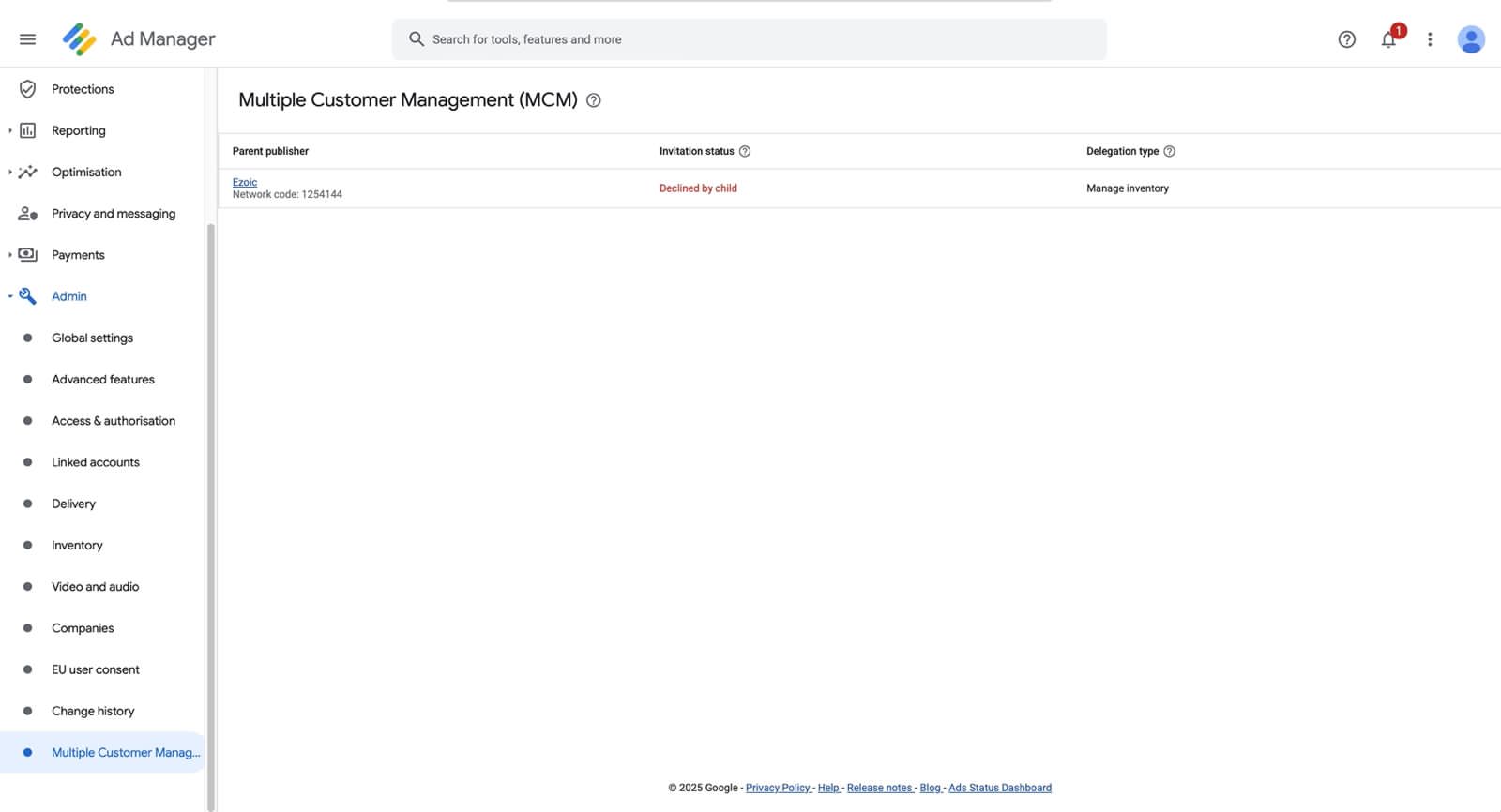Click the Invitation status help icon
This screenshot has height=812, width=1501.
point(745,151)
